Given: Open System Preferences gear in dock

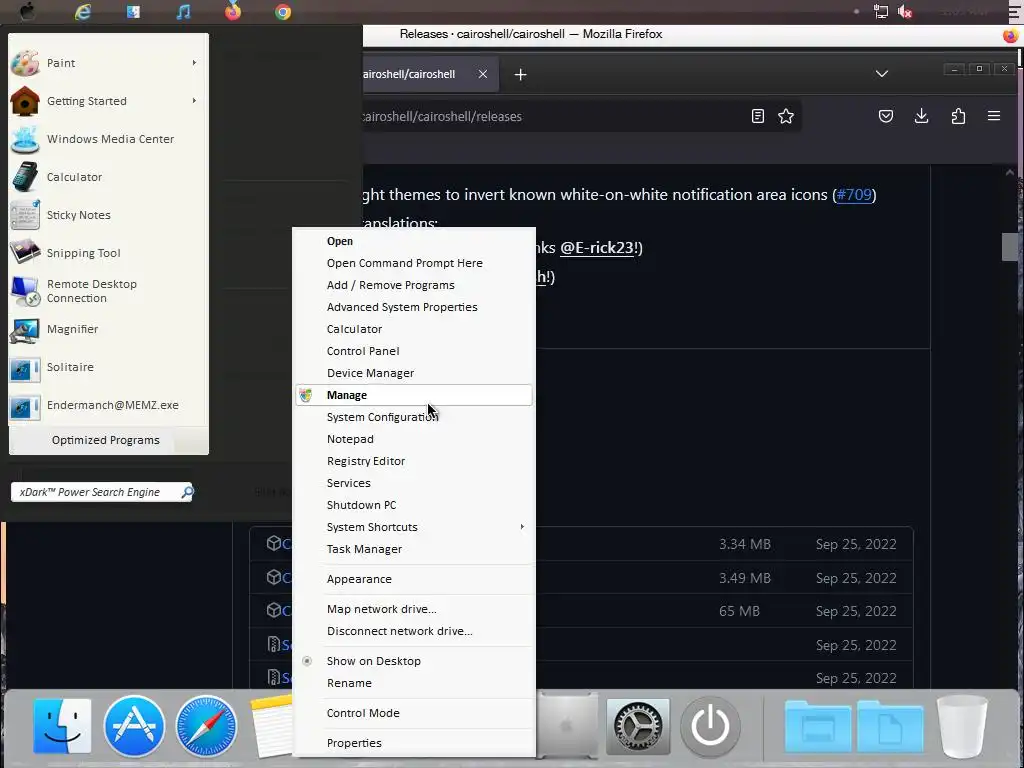Looking at the screenshot, I should (638, 726).
